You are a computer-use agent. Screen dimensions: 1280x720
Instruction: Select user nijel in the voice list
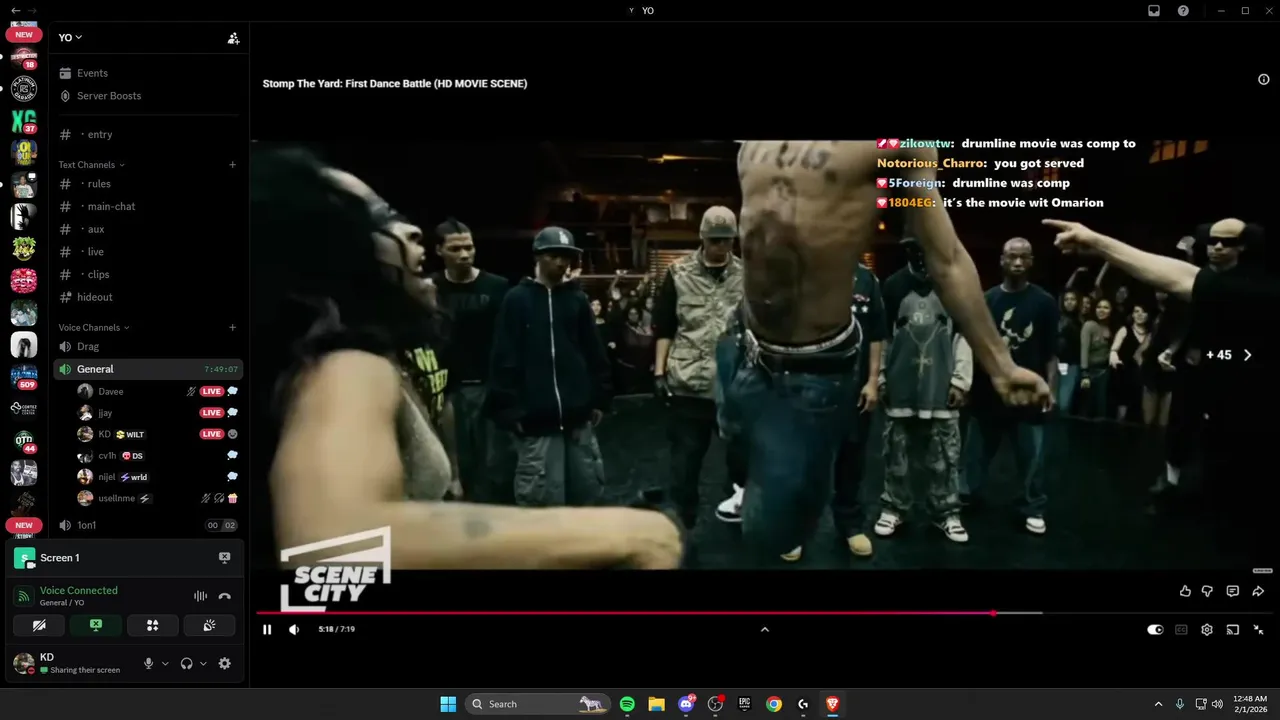click(x=158, y=477)
